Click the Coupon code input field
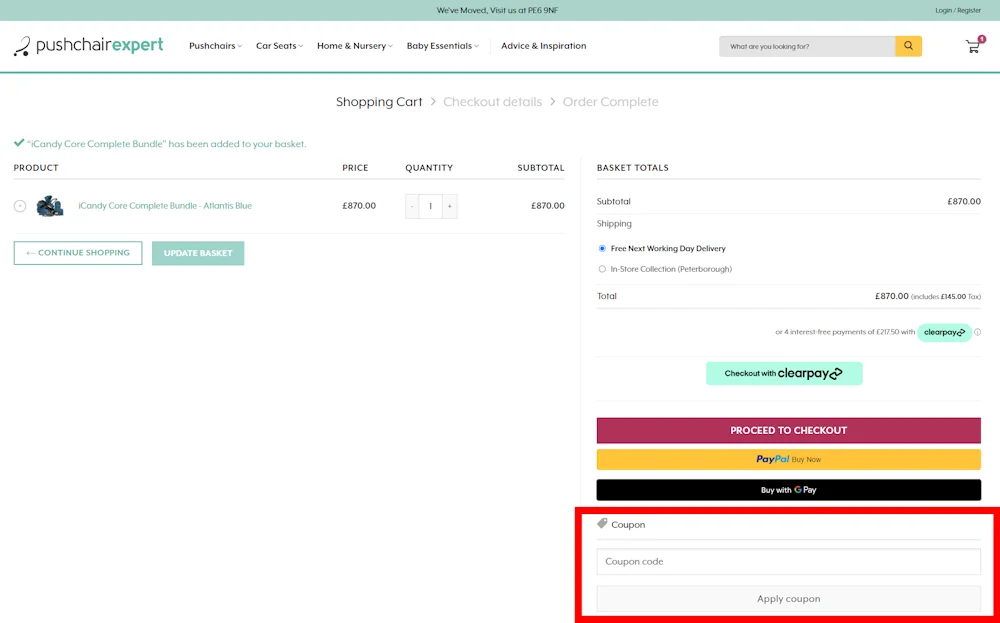The width and height of the screenshot is (1000, 623). (x=788, y=562)
